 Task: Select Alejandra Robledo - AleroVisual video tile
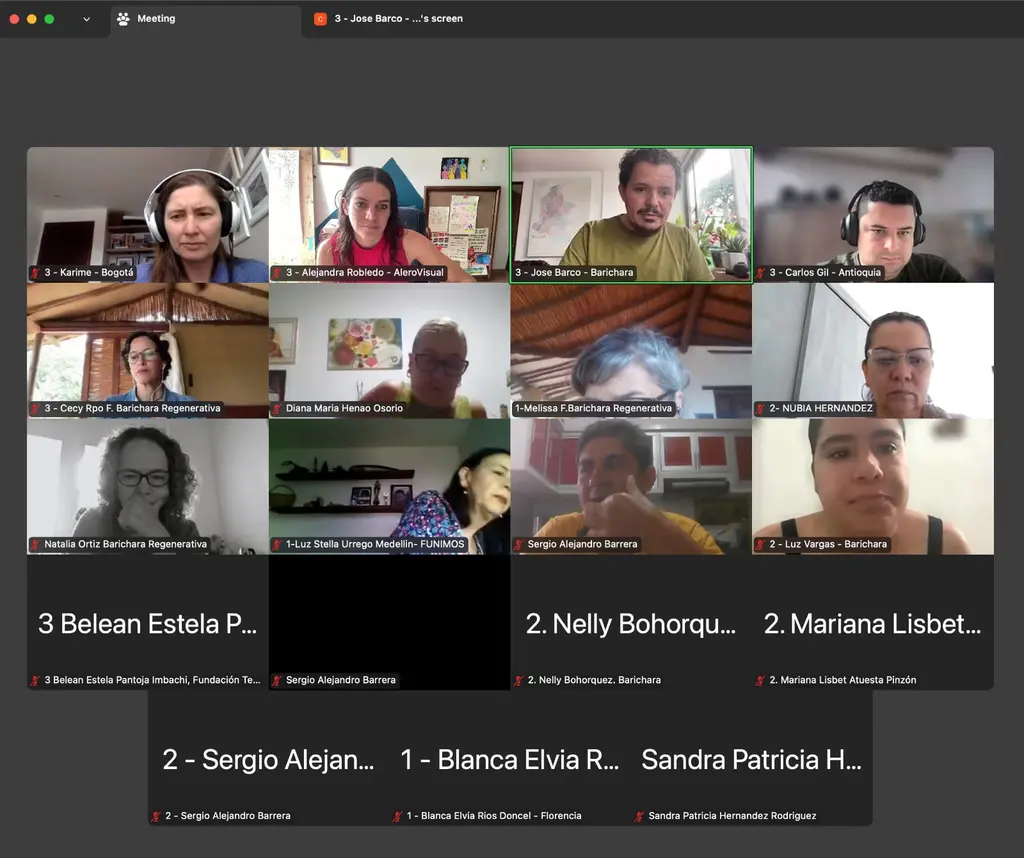point(389,214)
